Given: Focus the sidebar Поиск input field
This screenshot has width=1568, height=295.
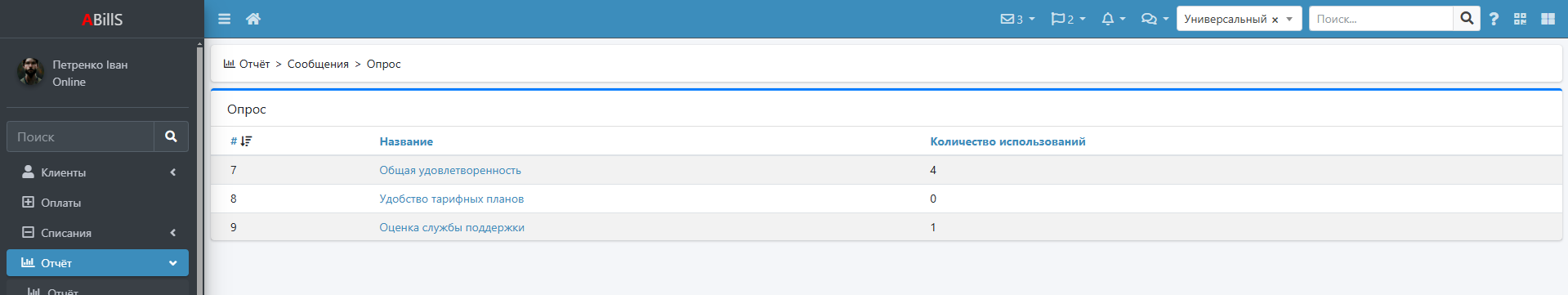Looking at the screenshot, I should point(80,136).
